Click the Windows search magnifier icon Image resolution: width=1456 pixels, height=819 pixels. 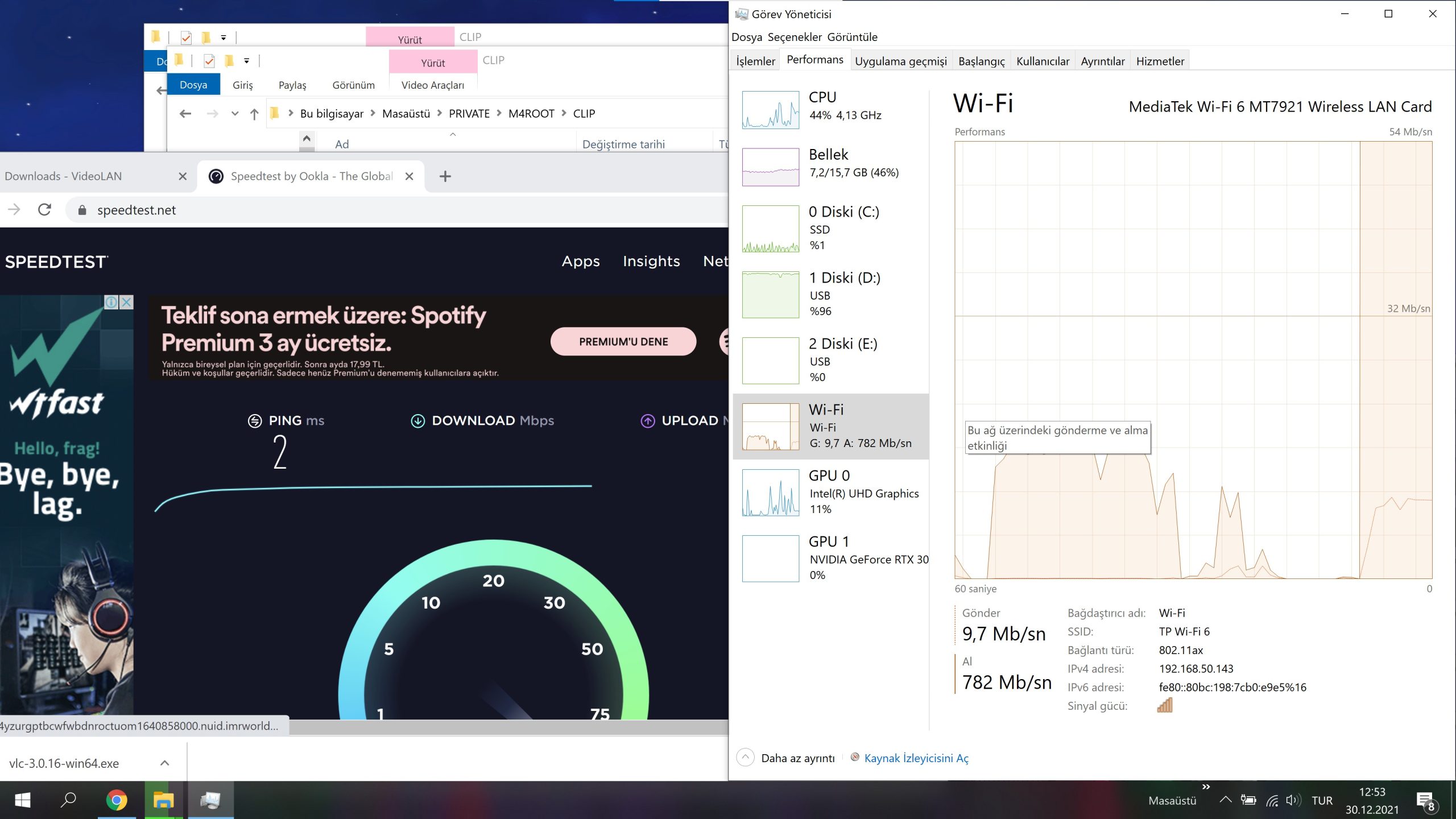tap(68, 800)
